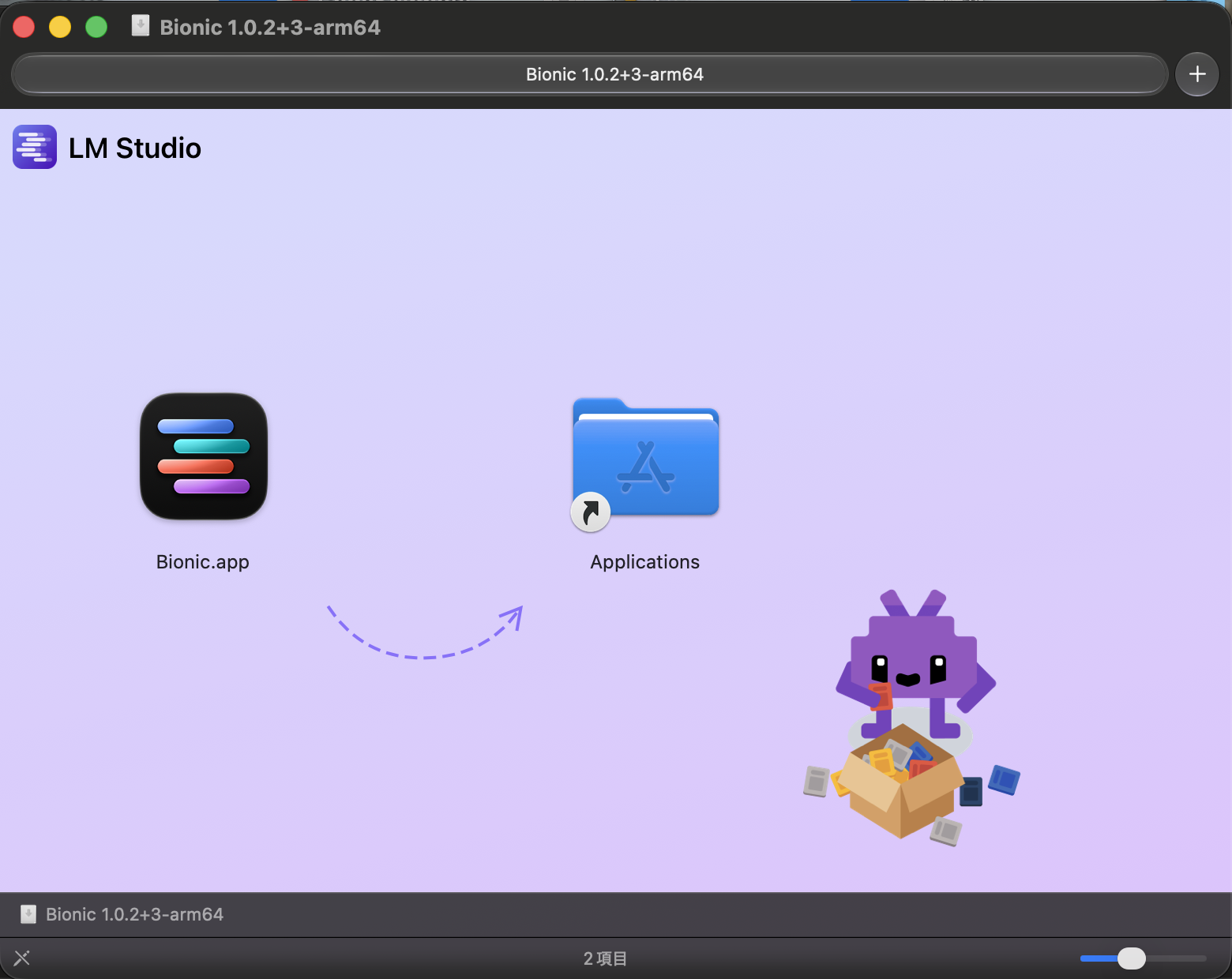
Task: Click the cardboard box of floppy disks
Action: pyautogui.click(x=901, y=782)
